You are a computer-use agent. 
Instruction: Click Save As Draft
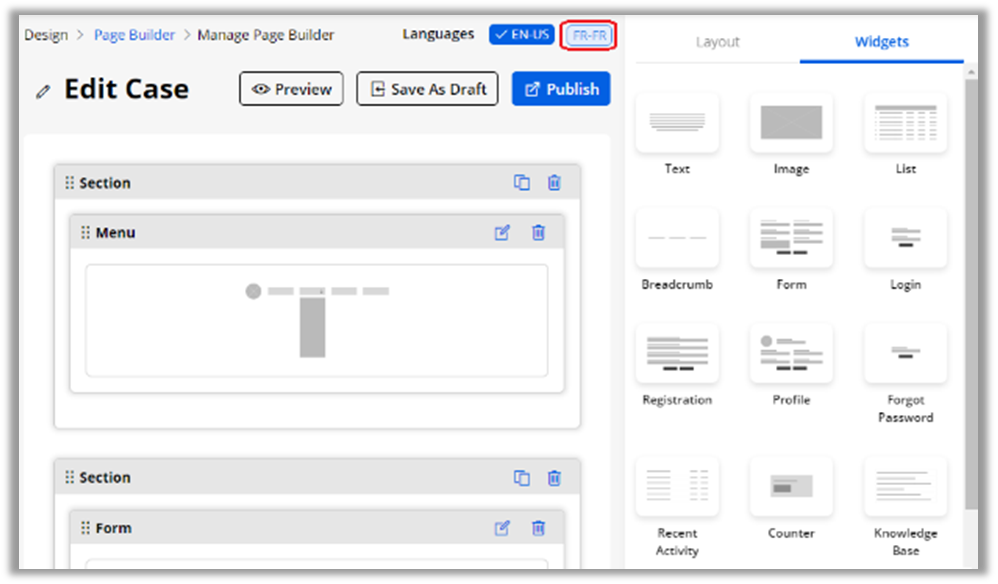pyautogui.click(x=428, y=89)
